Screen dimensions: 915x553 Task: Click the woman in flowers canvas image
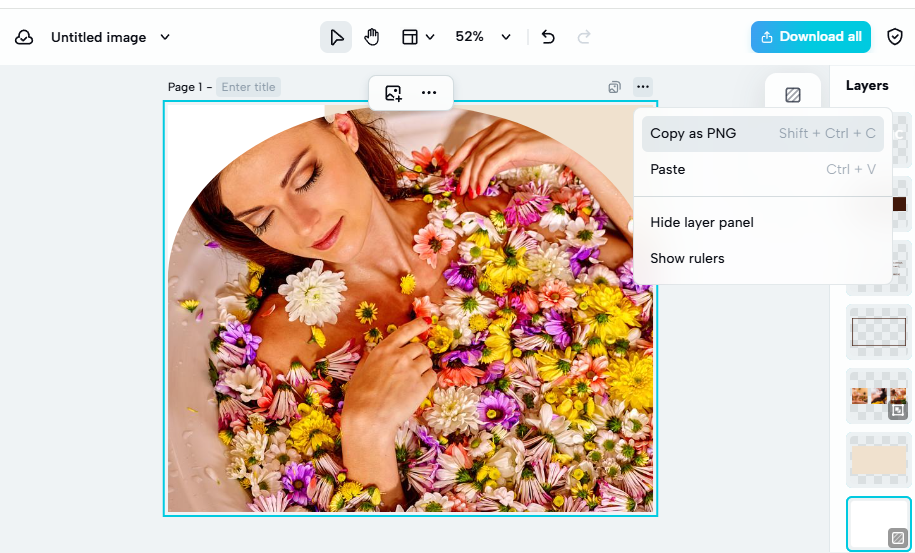(410, 308)
